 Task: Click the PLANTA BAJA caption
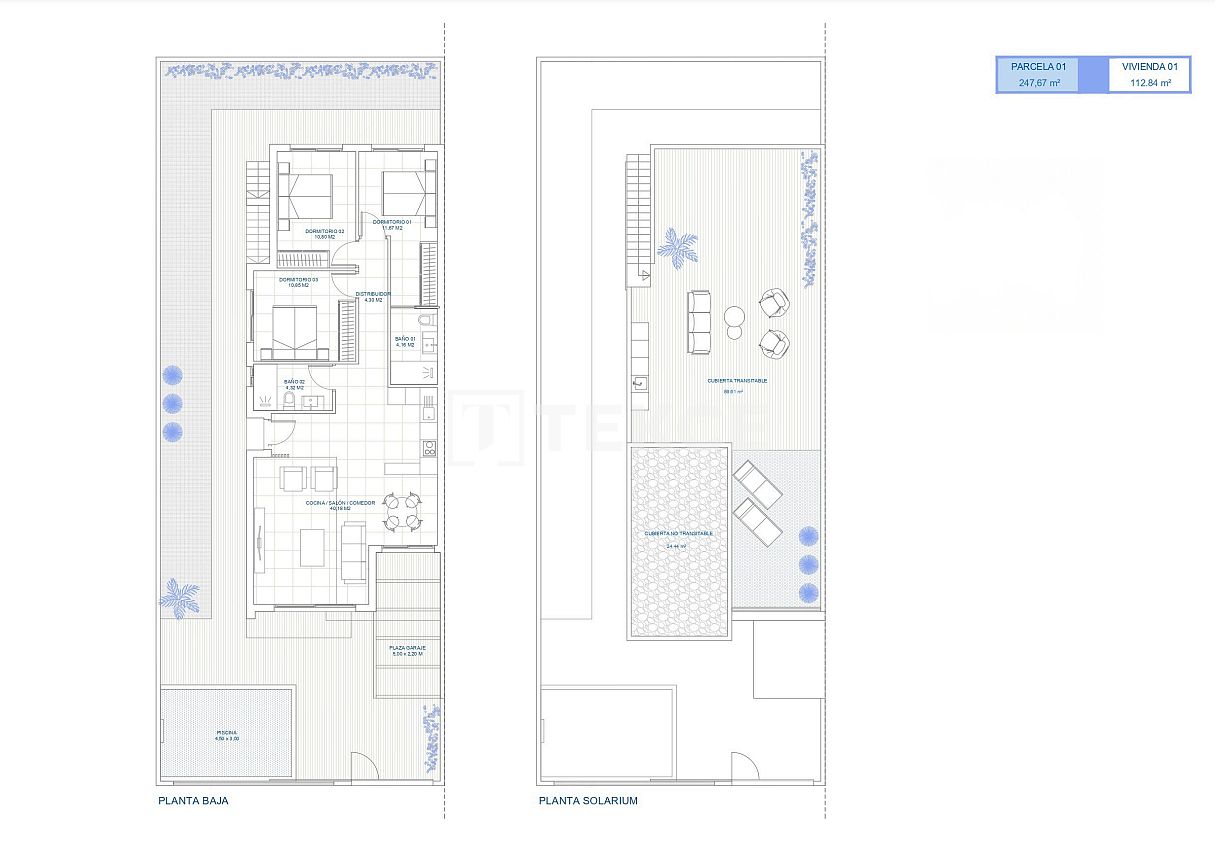click(193, 801)
